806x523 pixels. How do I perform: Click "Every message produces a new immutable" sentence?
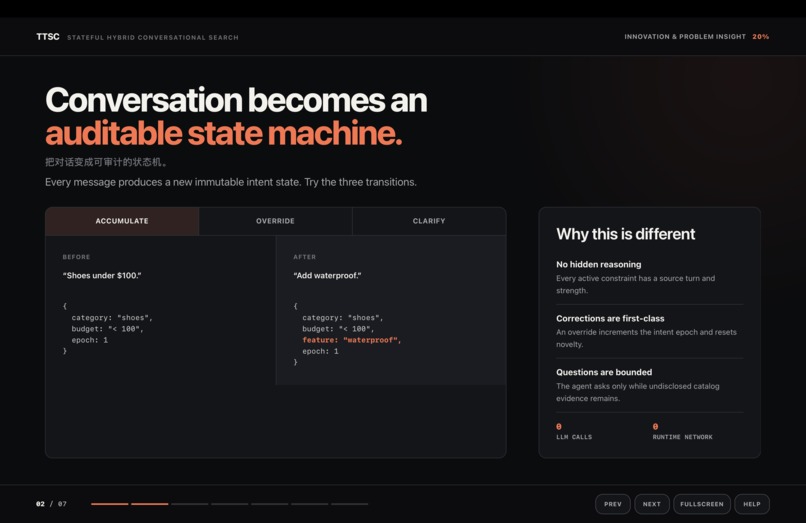tap(231, 182)
